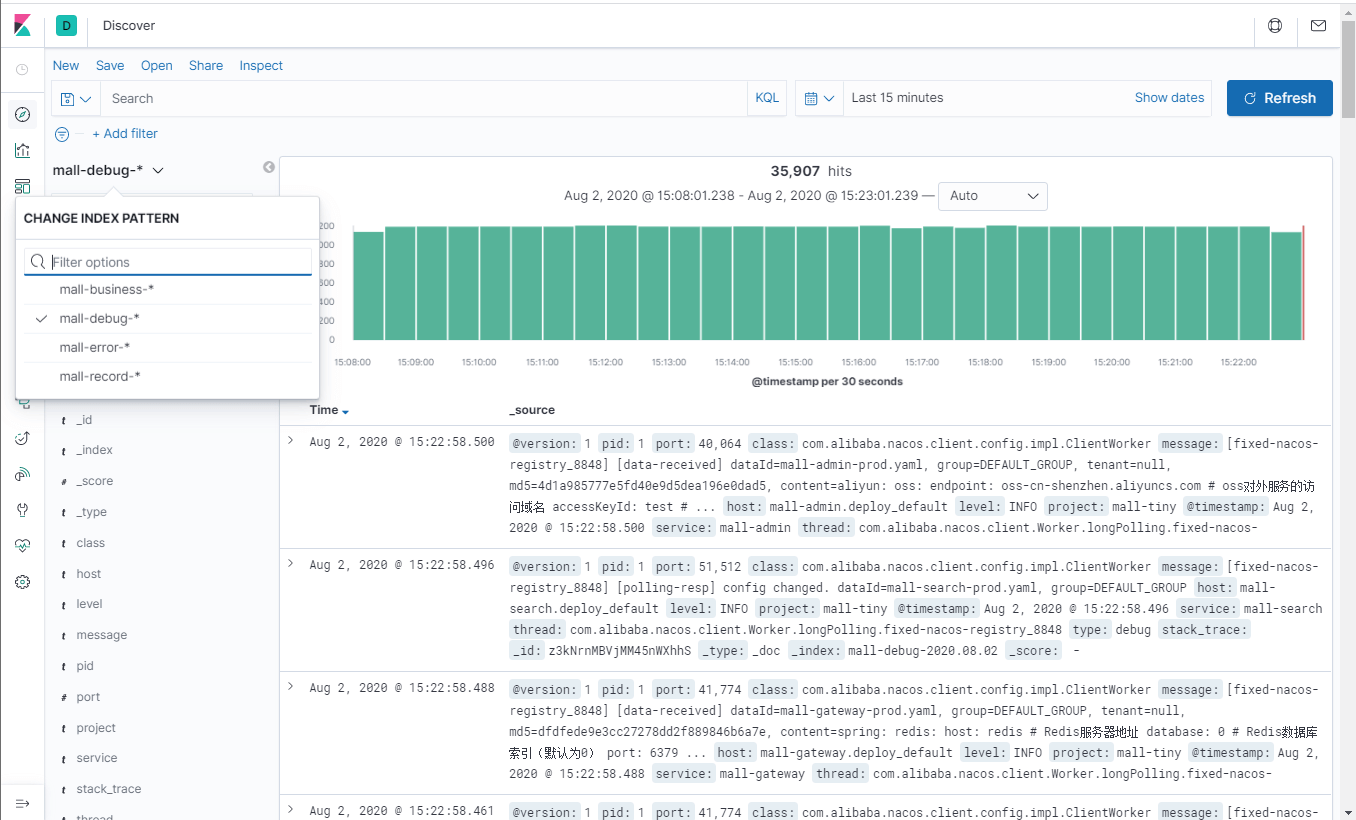The height and width of the screenshot is (820, 1356).
Task: Open the Auto interval dropdown
Action: pos(993,196)
